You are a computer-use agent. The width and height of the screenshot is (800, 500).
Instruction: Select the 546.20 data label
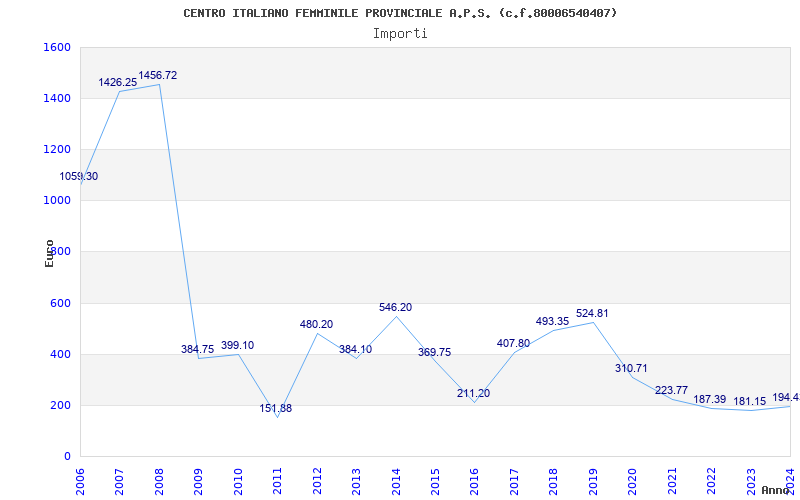(x=395, y=308)
